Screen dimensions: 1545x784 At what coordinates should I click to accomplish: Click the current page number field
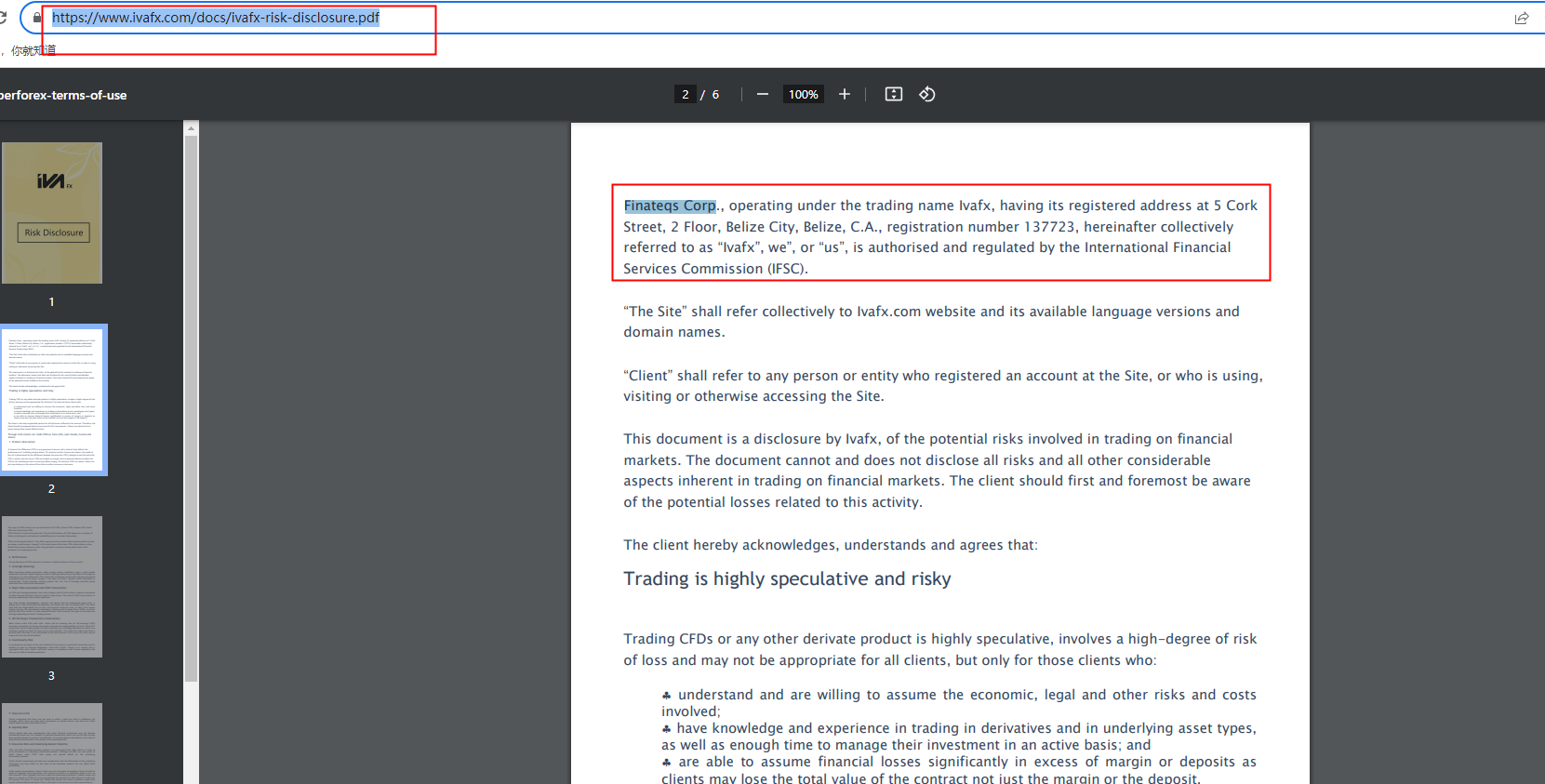coord(686,94)
